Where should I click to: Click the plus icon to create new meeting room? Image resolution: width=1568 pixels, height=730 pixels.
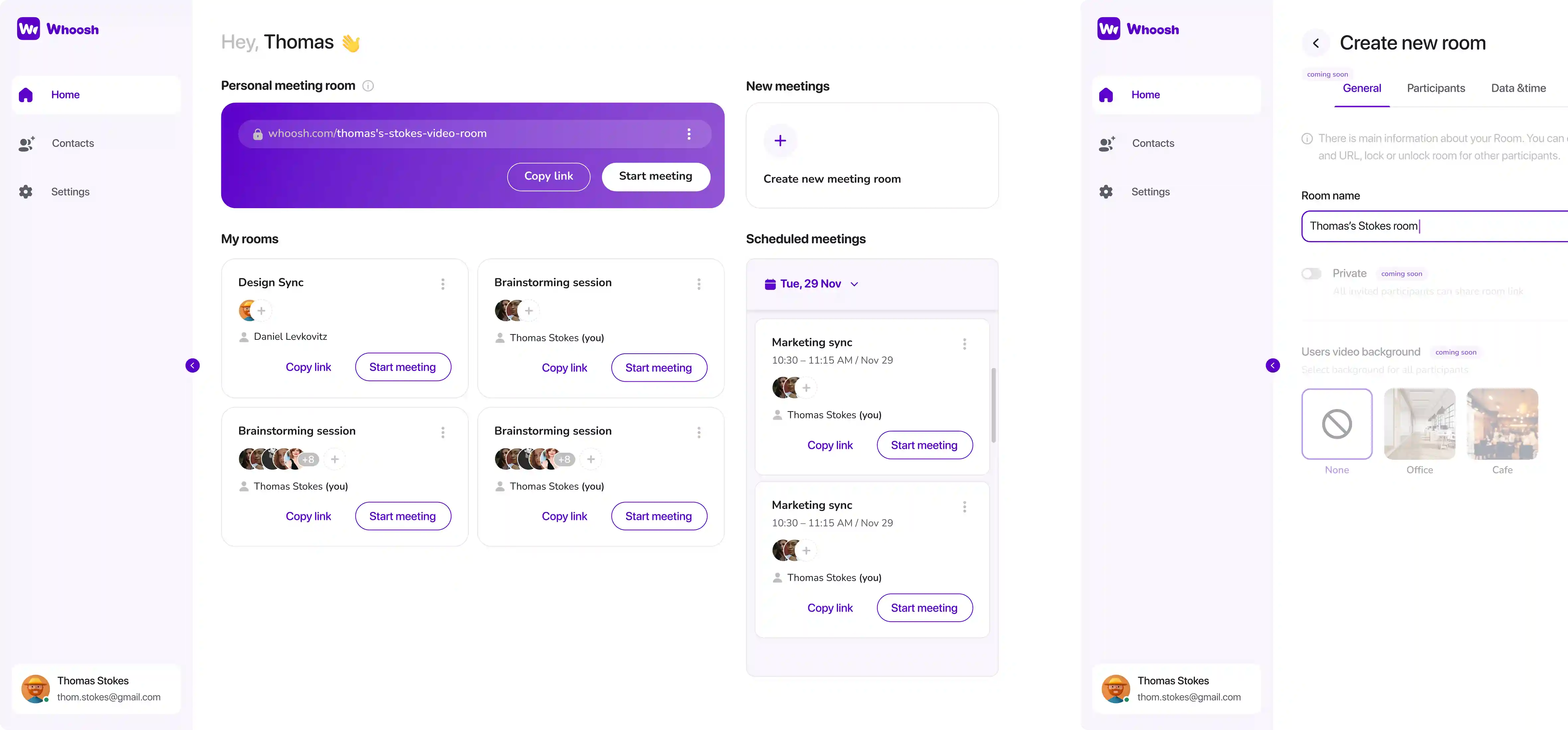point(780,141)
